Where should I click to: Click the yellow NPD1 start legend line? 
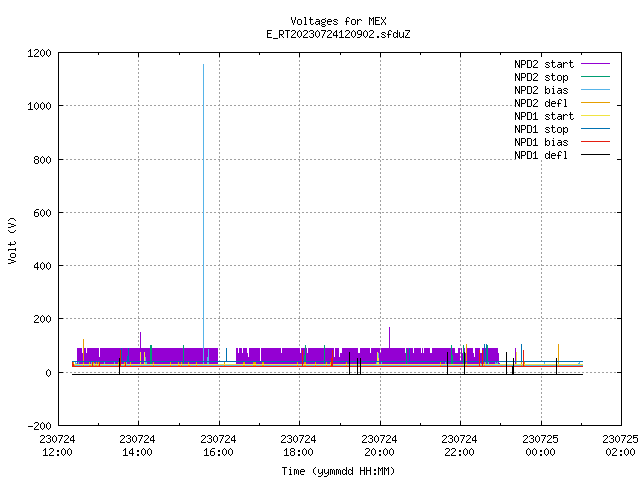tap(596, 116)
